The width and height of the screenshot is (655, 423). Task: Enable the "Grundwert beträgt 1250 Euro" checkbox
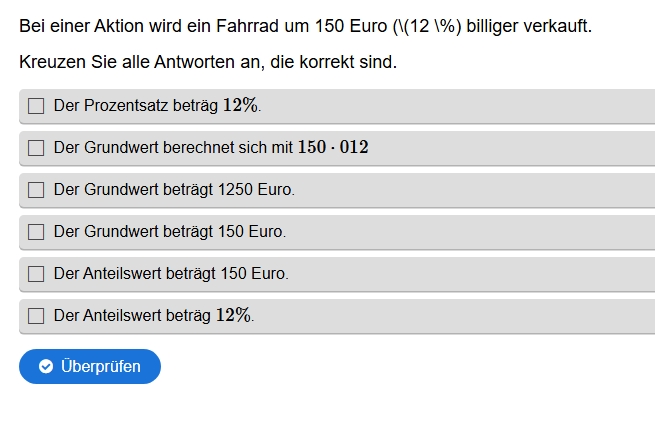[x=36, y=190]
